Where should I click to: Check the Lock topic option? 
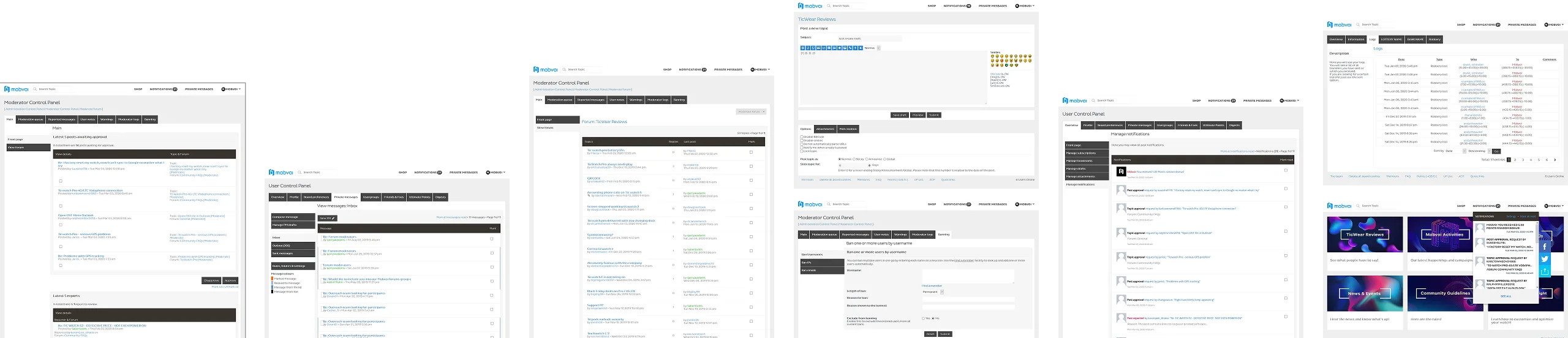[x=802, y=151]
